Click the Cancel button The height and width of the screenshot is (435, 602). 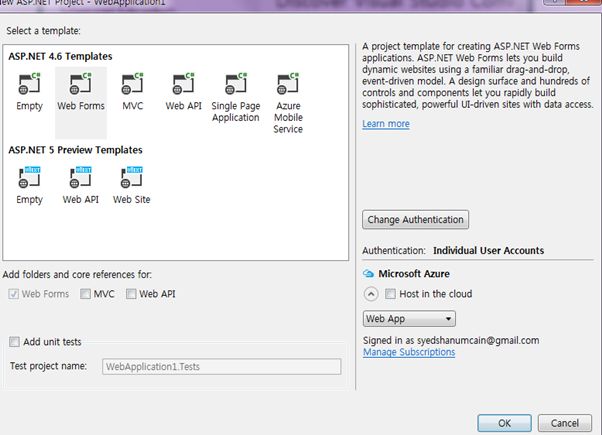pyautogui.click(x=565, y=423)
